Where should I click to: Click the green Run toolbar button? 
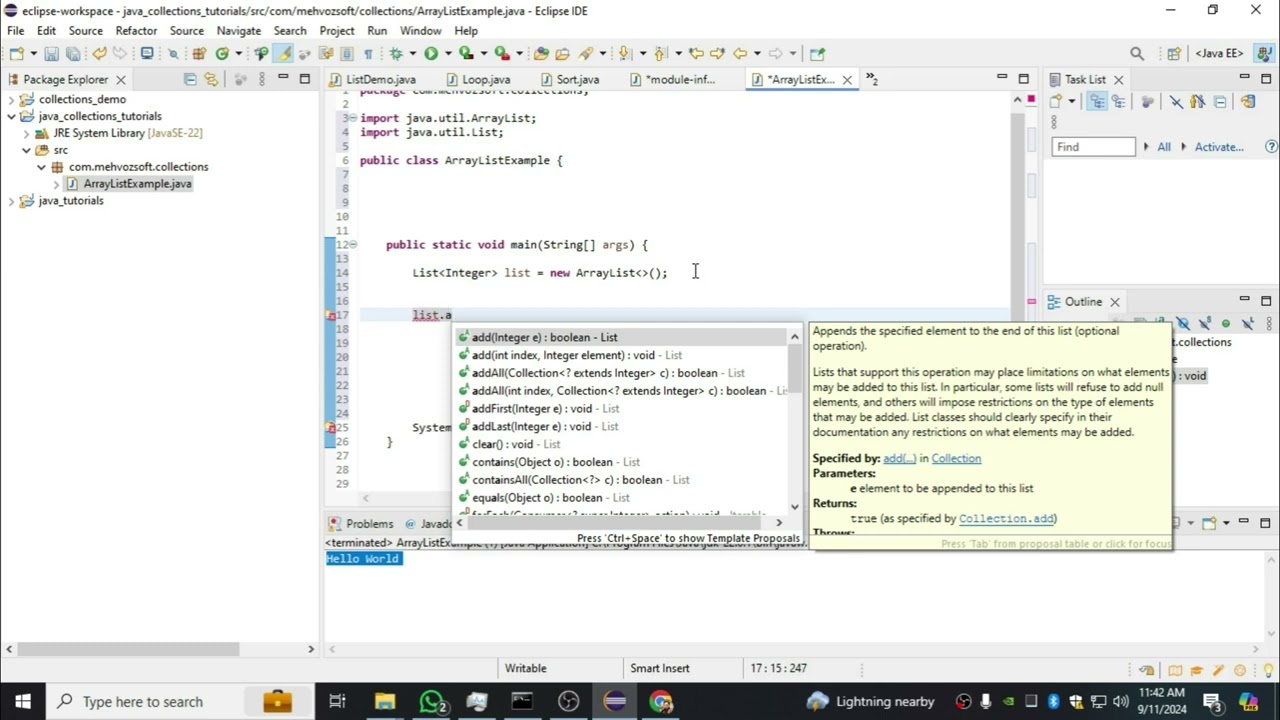[x=431, y=53]
